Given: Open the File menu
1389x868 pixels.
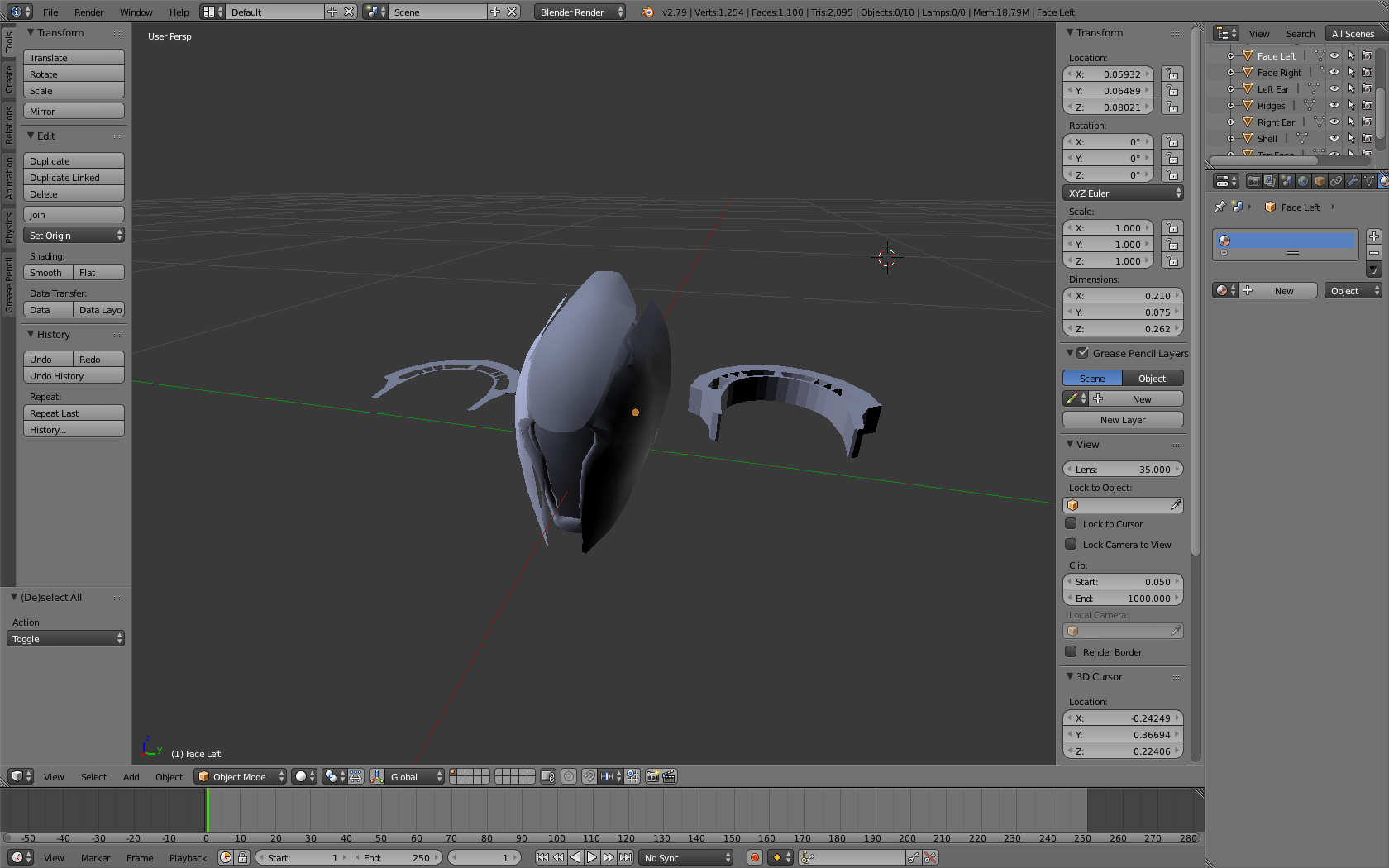Looking at the screenshot, I should (50, 12).
